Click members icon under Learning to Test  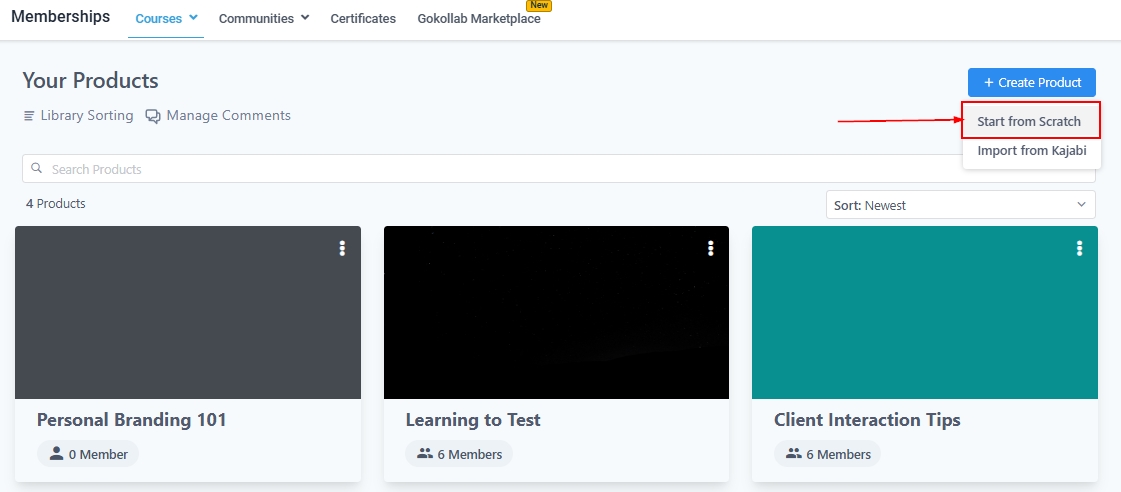[x=424, y=454]
